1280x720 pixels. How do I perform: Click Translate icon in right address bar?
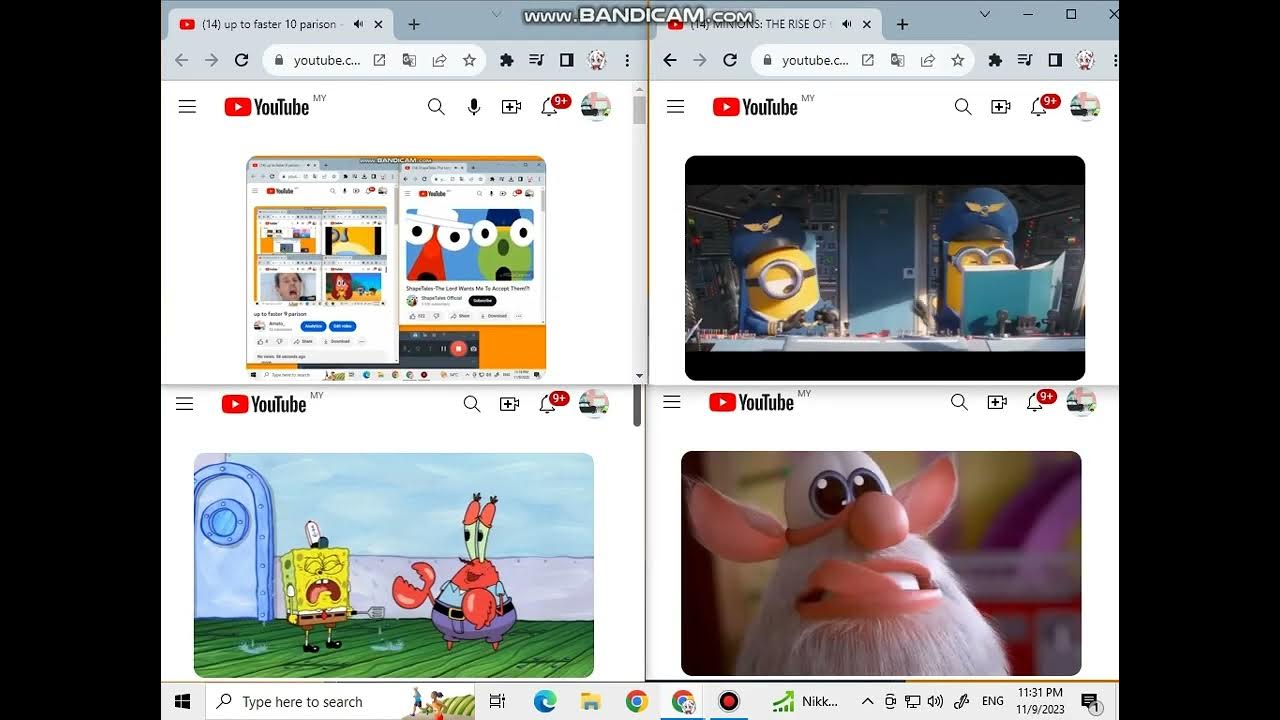(x=897, y=60)
